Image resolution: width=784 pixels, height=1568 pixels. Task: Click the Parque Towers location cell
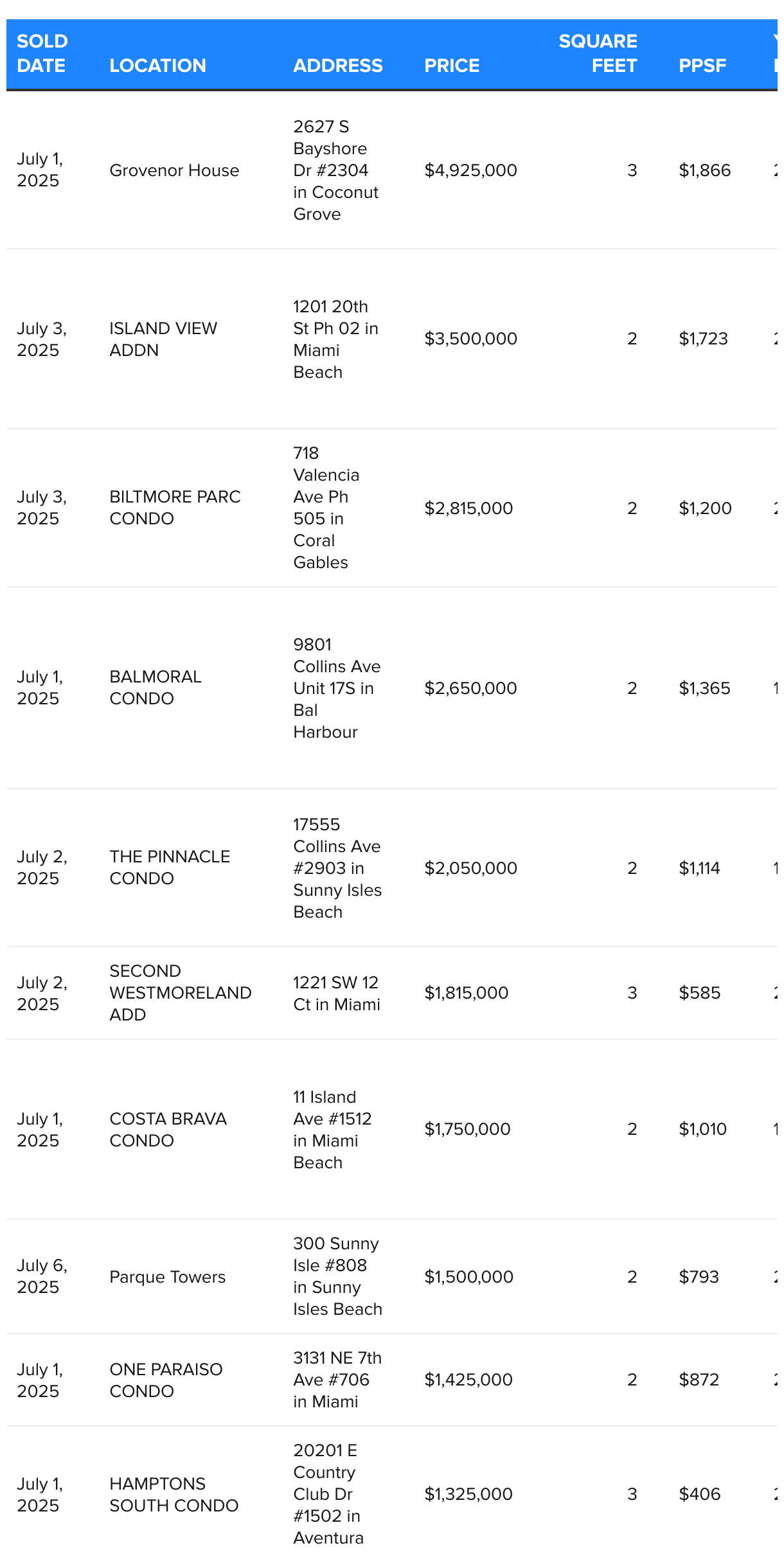click(x=167, y=1277)
